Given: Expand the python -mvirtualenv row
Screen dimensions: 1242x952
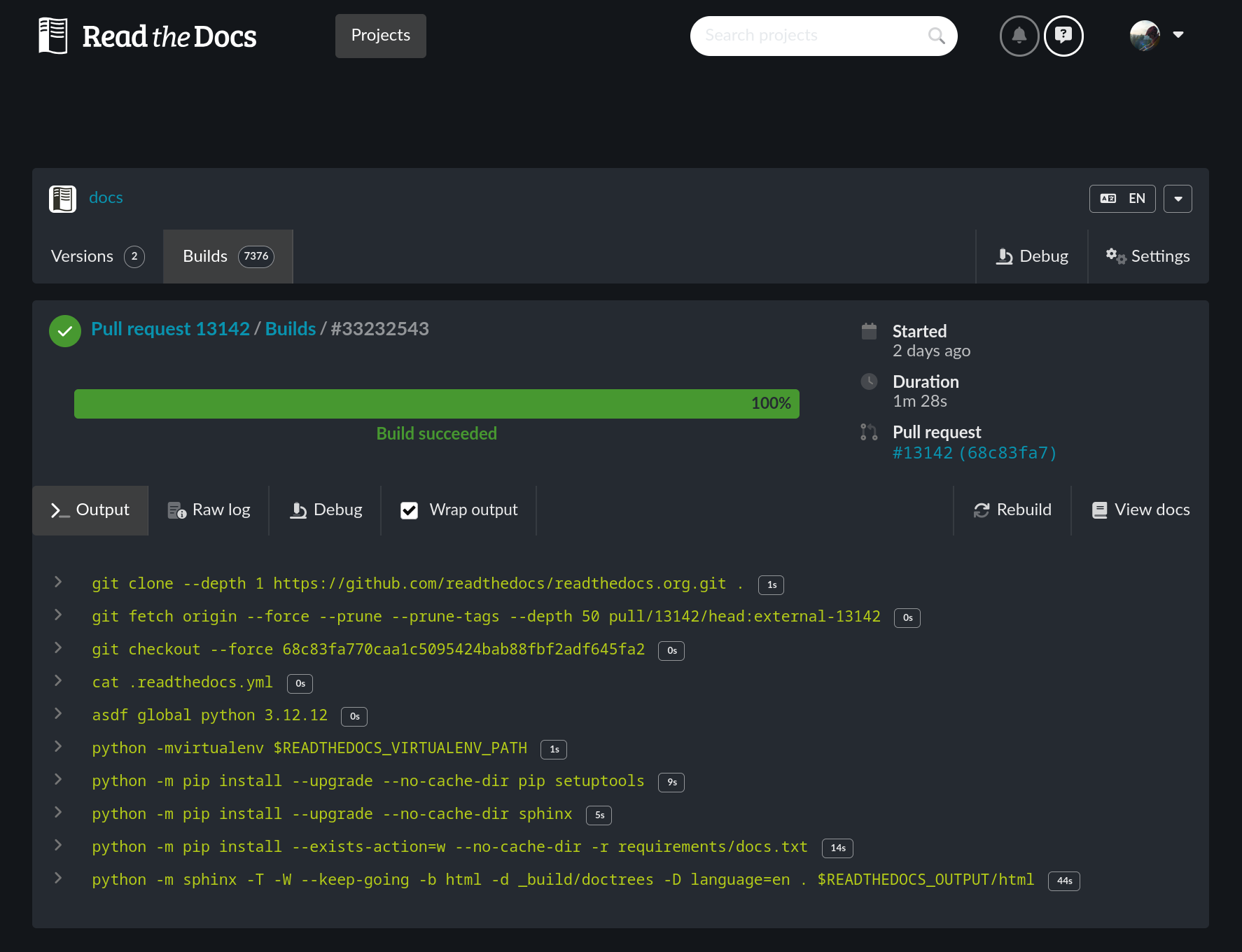Looking at the screenshot, I should click(58, 746).
